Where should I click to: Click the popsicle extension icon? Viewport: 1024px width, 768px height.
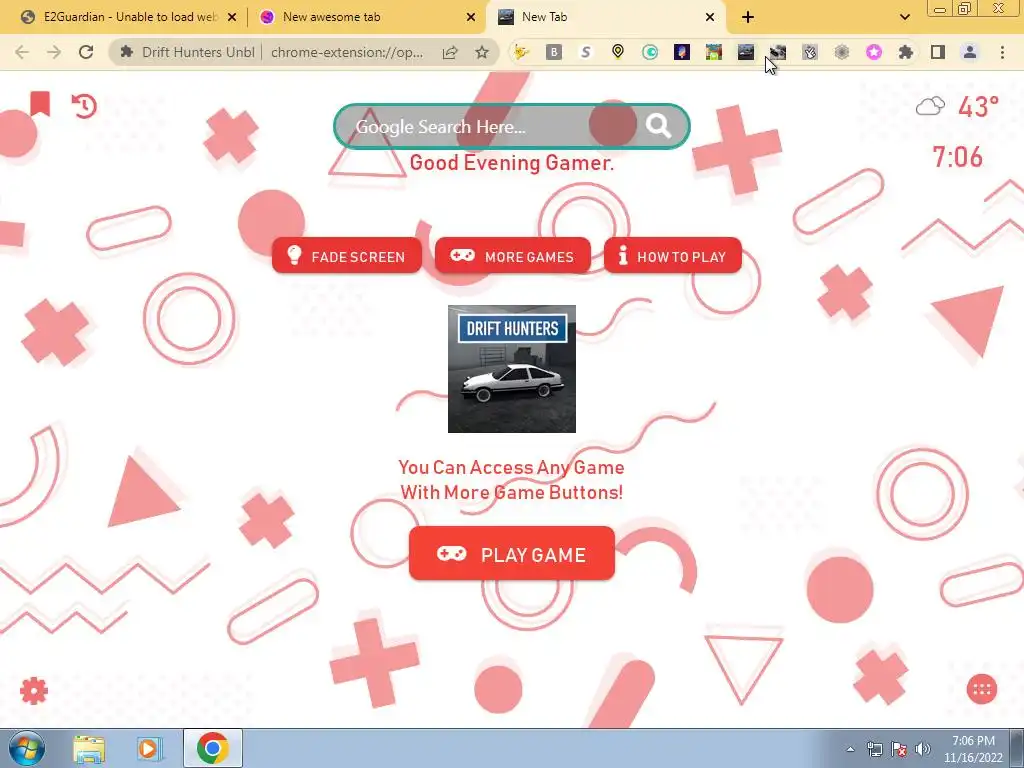[682, 52]
